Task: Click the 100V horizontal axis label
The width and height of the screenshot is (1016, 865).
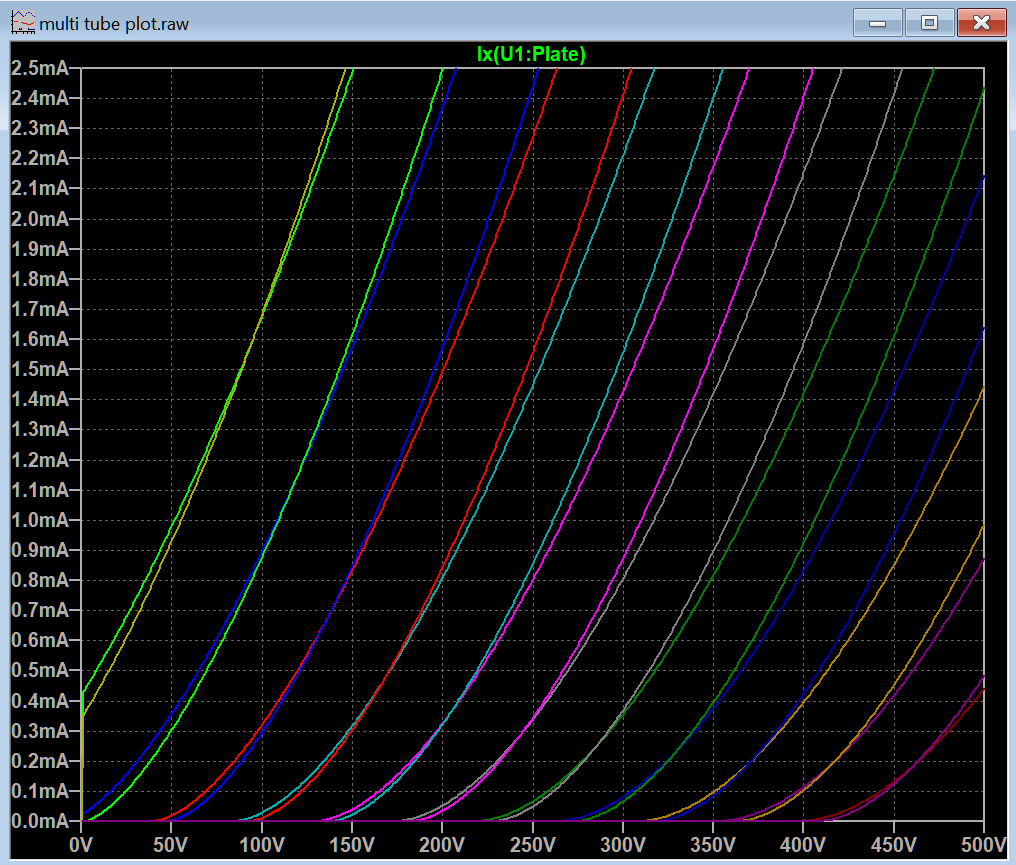Action: [x=262, y=845]
